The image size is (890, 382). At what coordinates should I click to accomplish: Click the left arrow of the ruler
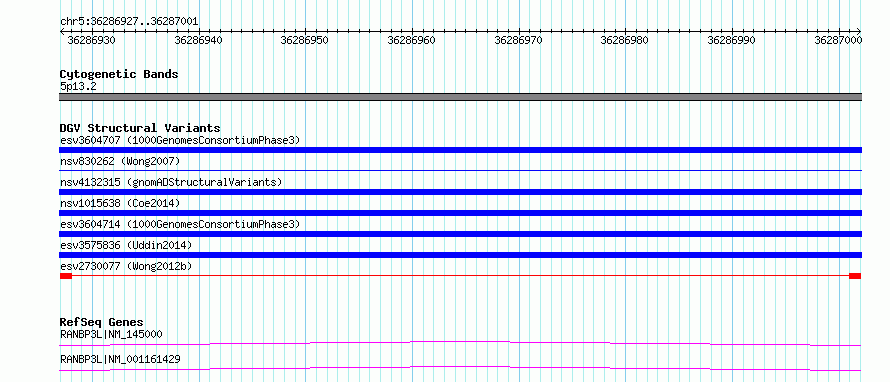point(62,32)
